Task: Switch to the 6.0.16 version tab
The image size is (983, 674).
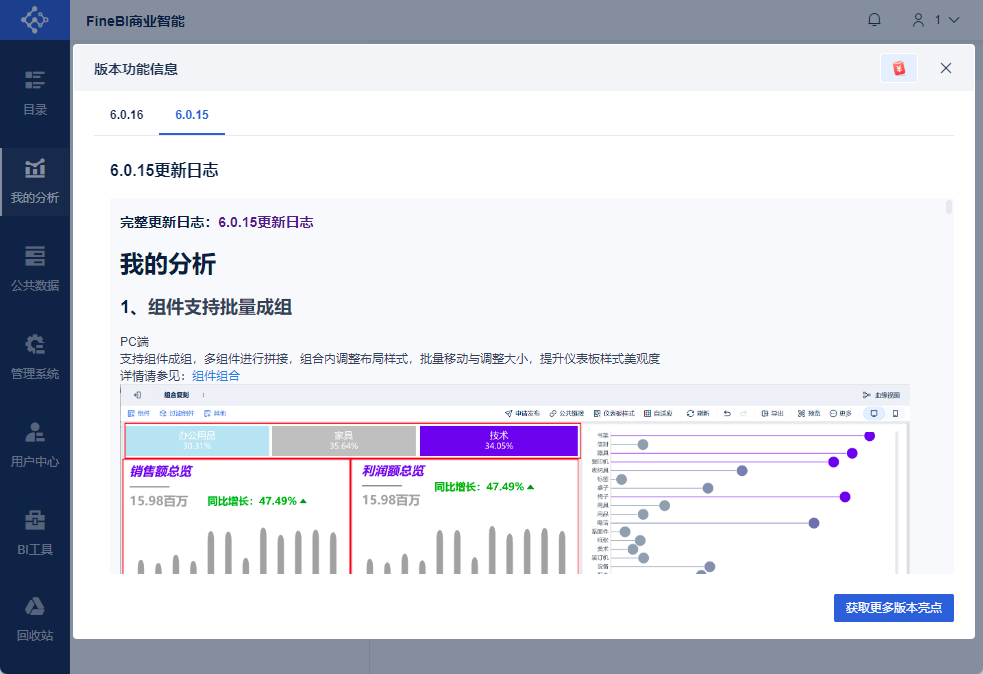Action: pos(125,114)
